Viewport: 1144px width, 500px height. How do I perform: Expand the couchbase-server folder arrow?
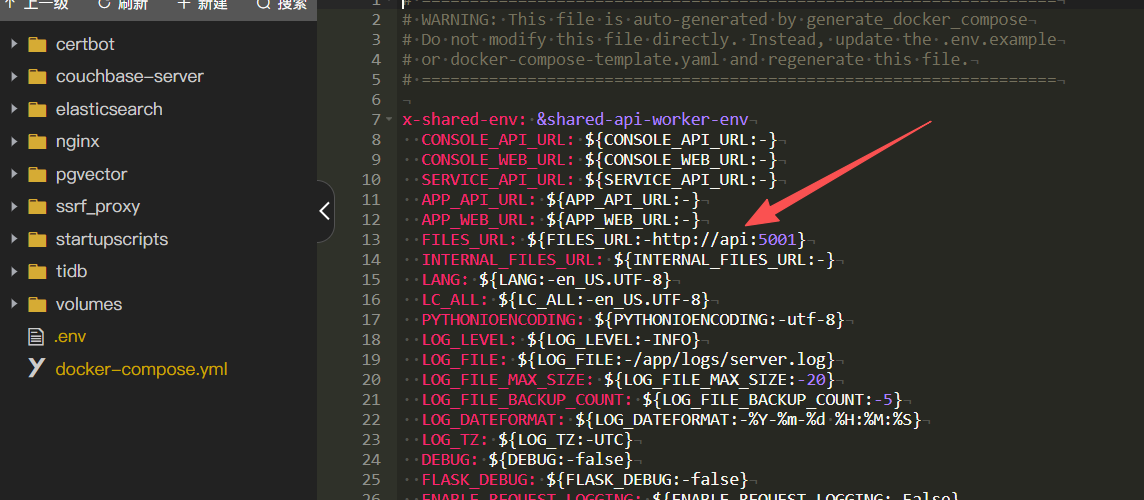13,77
